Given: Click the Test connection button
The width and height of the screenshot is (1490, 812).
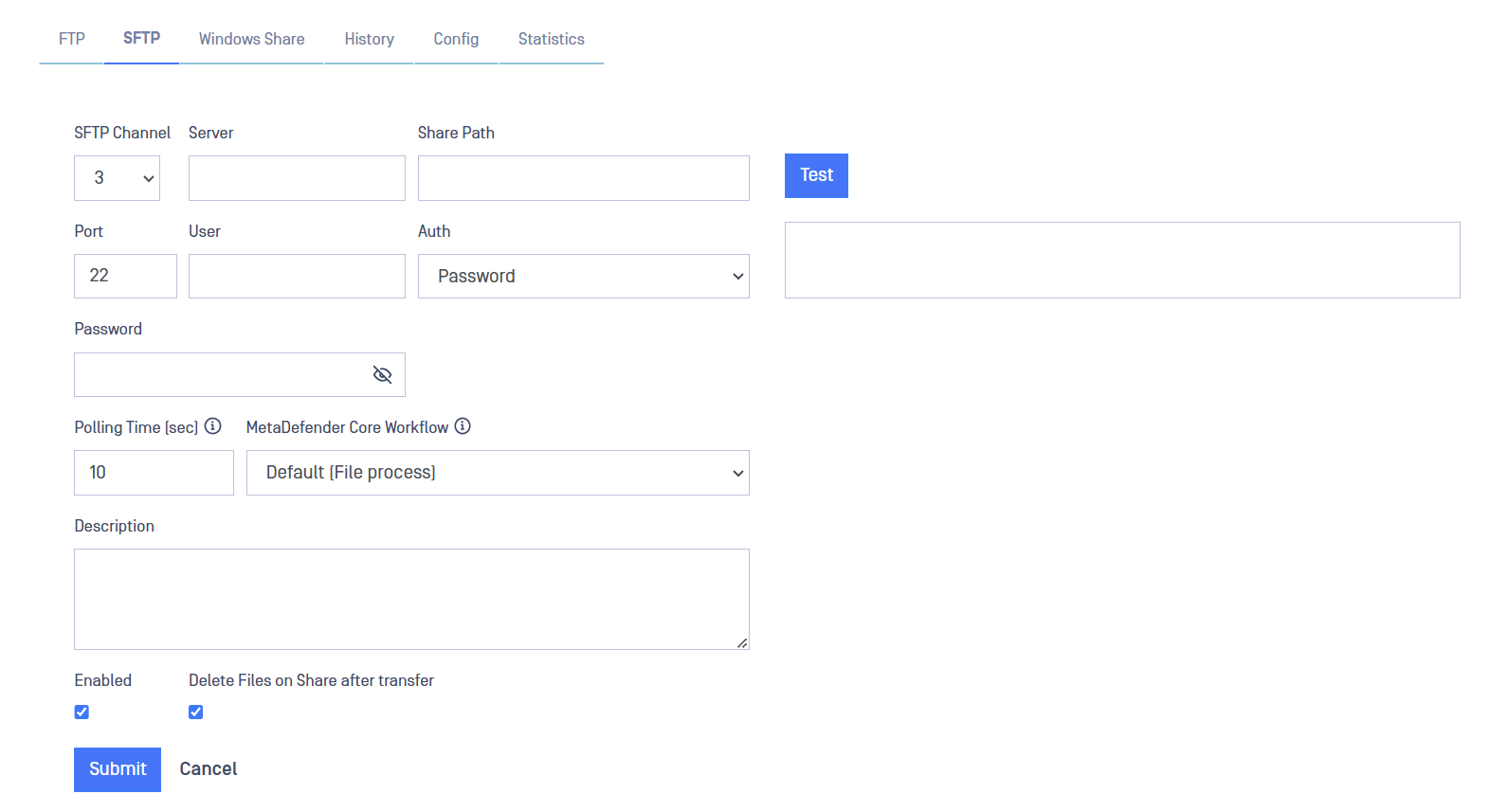Looking at the screenshot, I should (x=816, y=175).
